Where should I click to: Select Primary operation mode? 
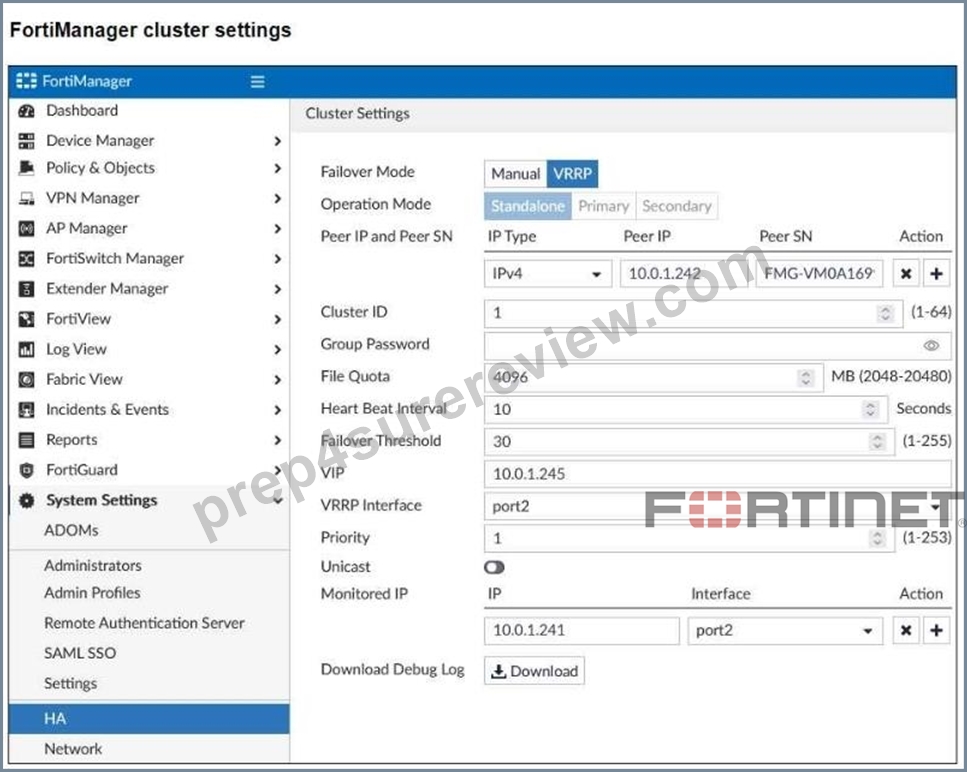tap(603, 206)
